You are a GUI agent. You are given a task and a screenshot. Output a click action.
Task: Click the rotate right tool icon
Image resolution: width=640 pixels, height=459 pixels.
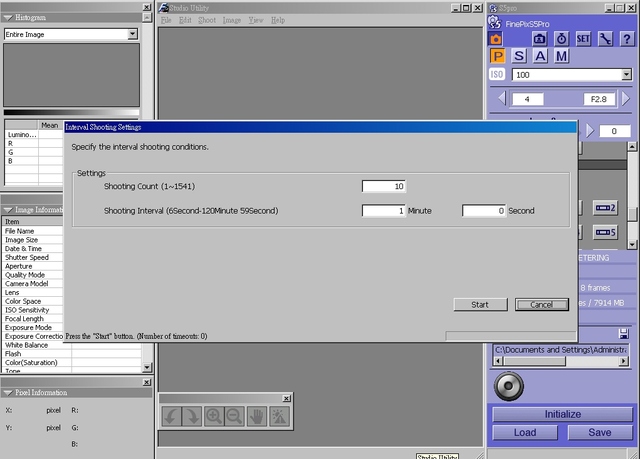(x=192, y=416)
